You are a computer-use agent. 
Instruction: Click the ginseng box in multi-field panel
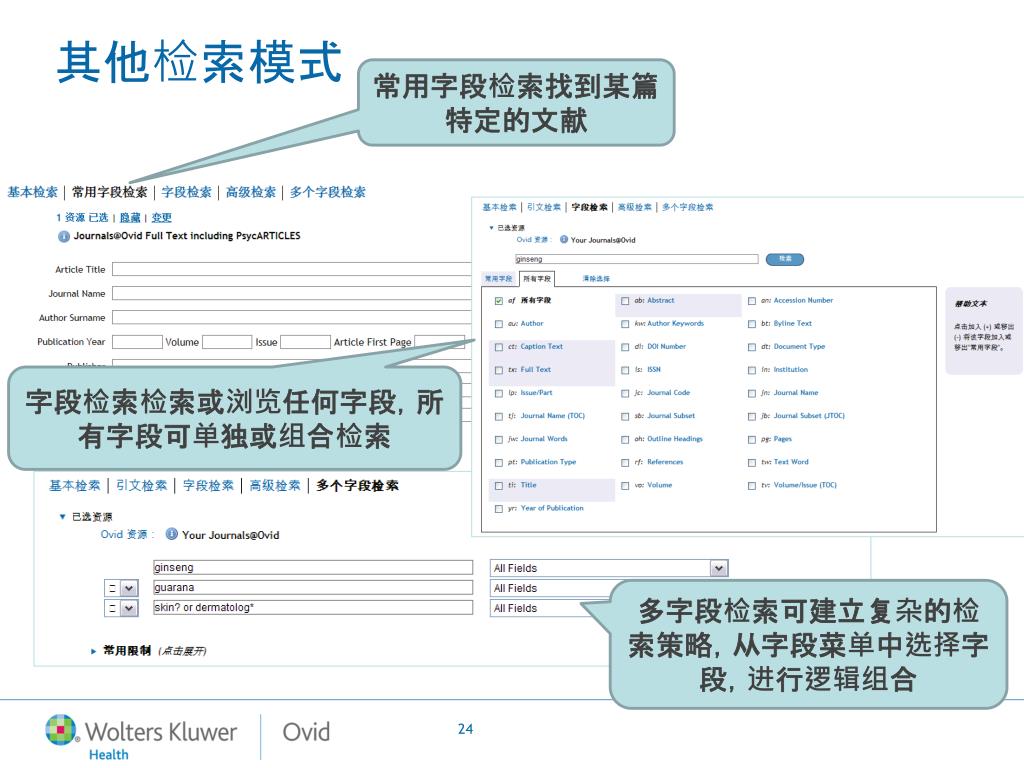coord(313,568)
